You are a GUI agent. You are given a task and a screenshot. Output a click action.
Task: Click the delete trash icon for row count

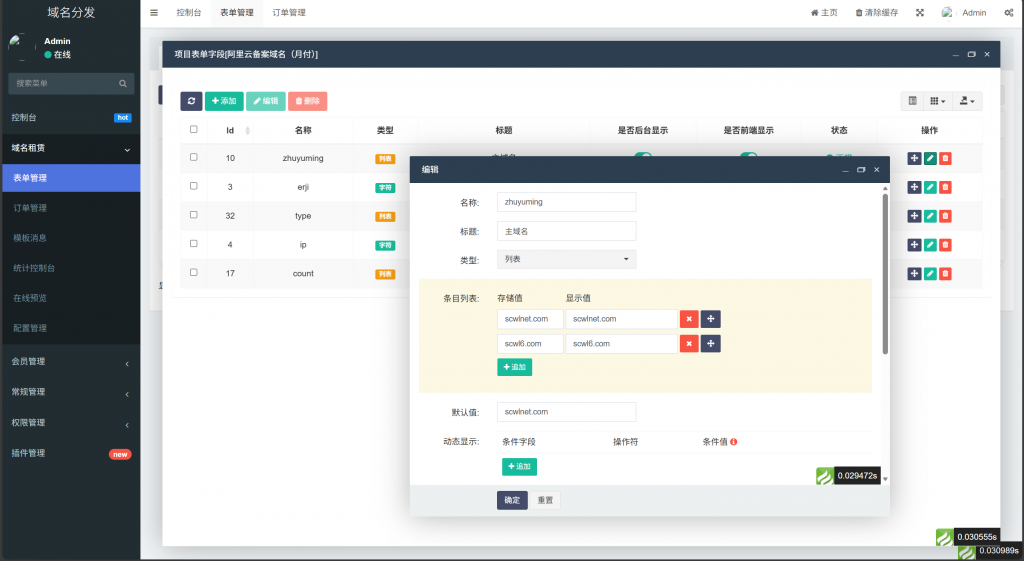(x=945, y=274)
